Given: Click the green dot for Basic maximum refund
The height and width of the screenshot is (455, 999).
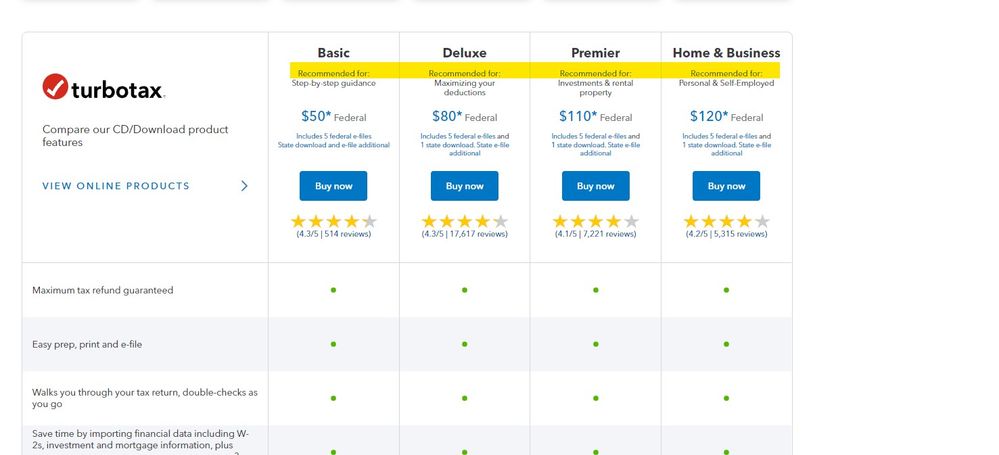Looking at the screenshot, I should click(x=333, y=290).
